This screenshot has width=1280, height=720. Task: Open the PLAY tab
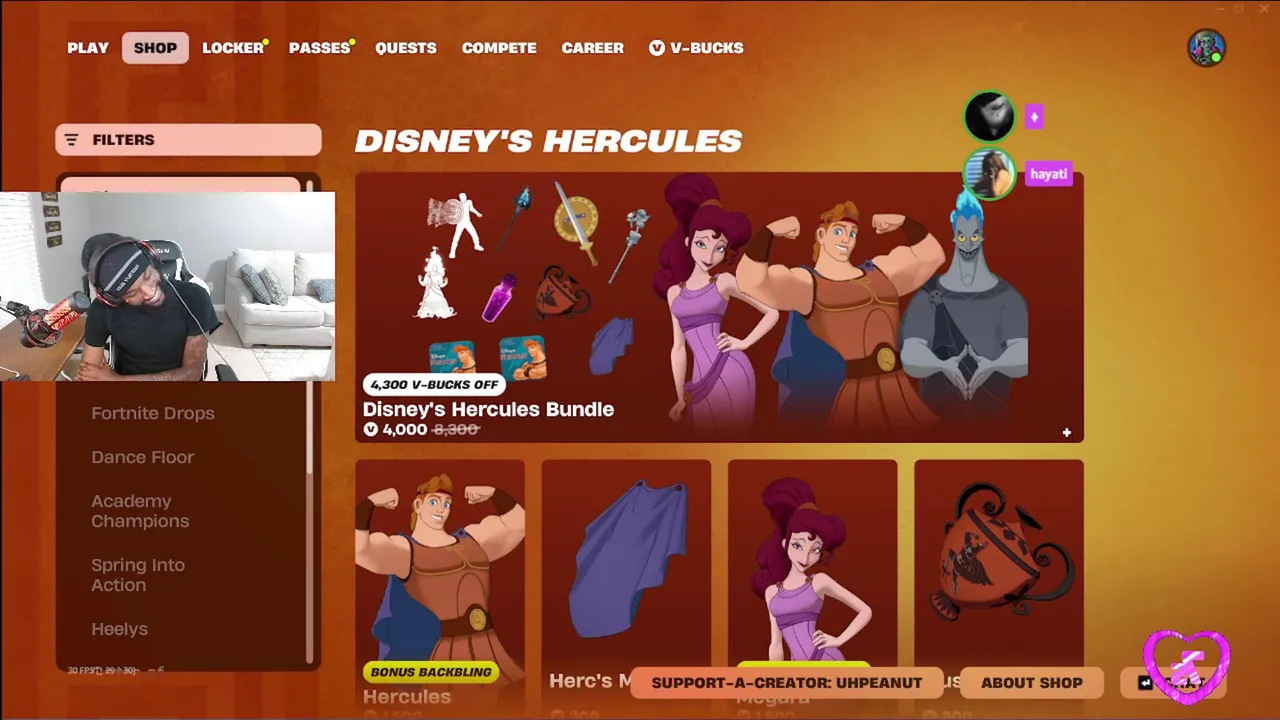(88, 48)
